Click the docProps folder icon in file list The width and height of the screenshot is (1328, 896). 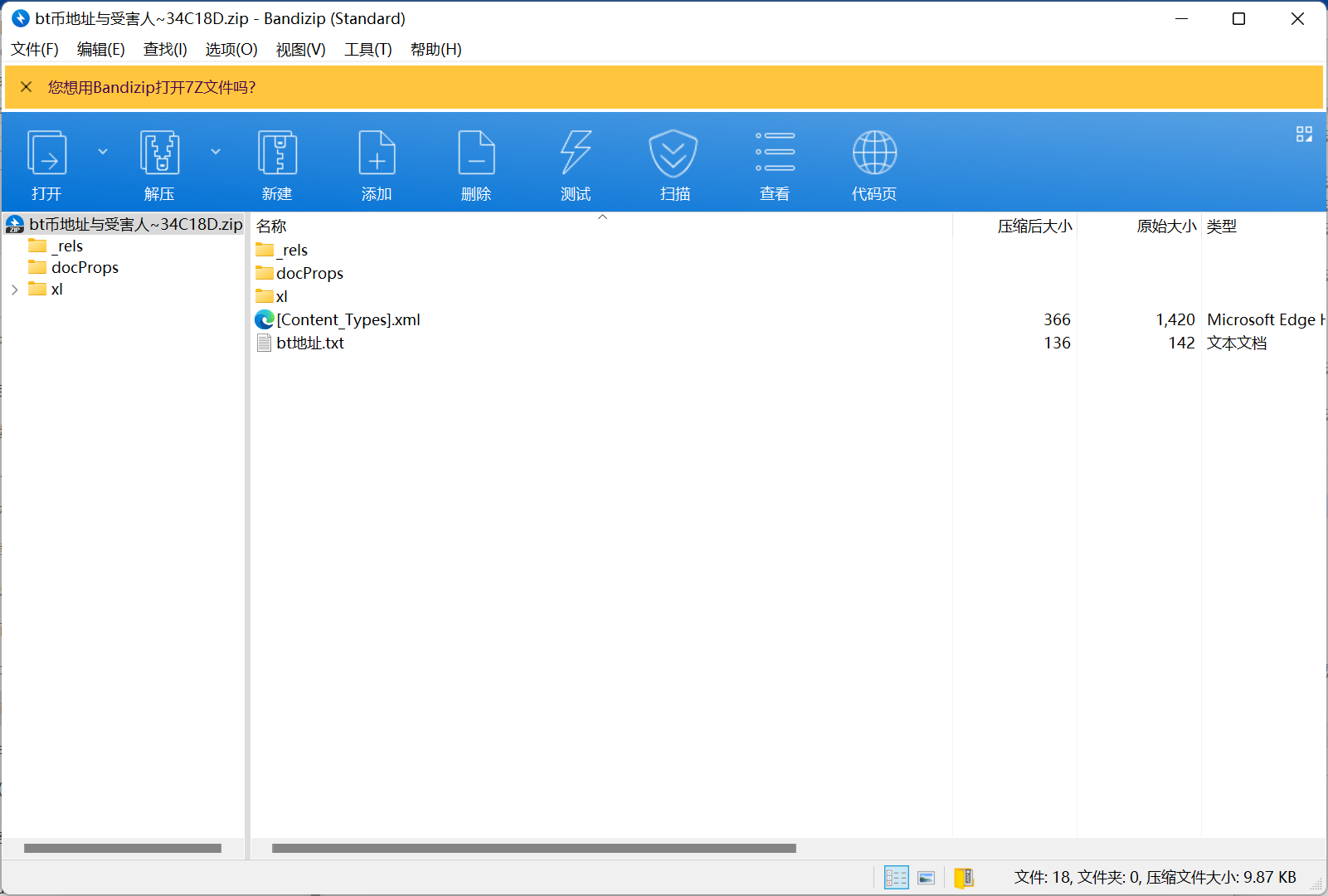click(x=265, y=273)
